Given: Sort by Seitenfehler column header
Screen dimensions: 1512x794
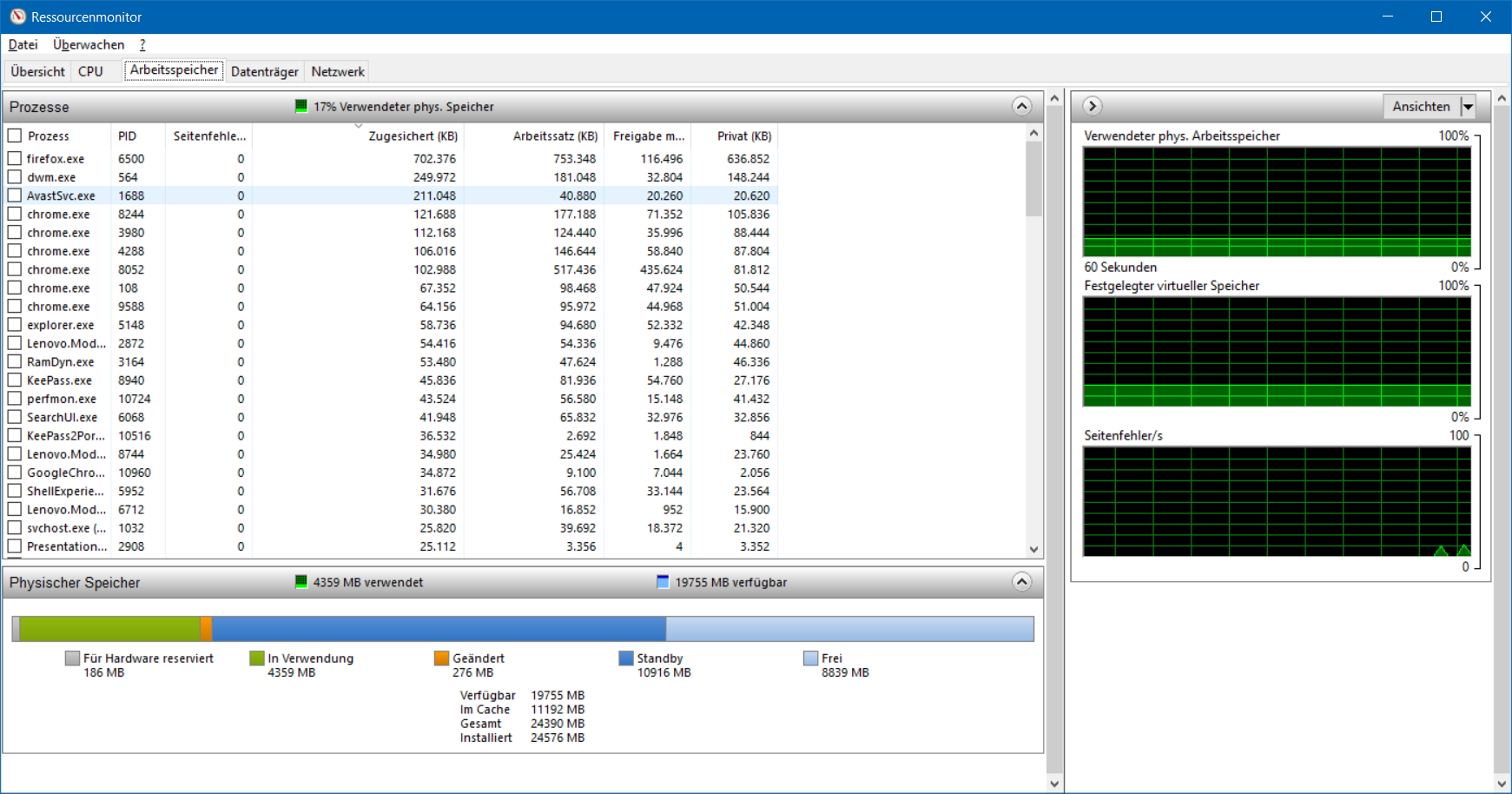Looking at the screenshot, I should pyautogui.click(x=208, y=136).
